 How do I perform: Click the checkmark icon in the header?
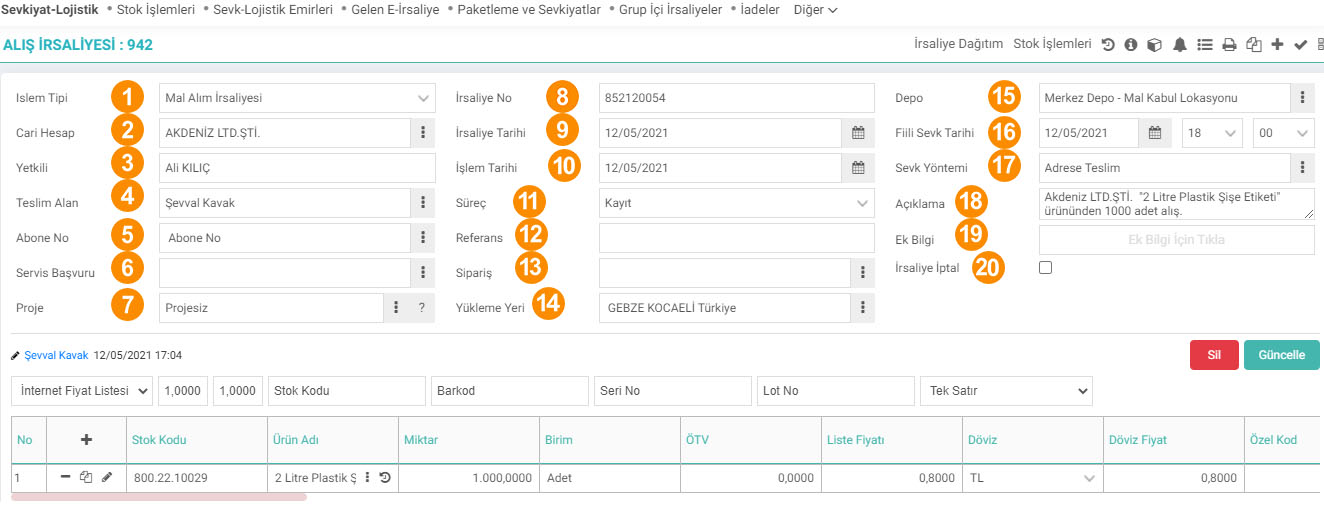1300,44
